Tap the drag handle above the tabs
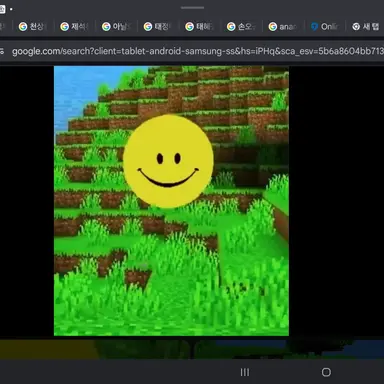 pyautogui.click(x=192, y=7)
